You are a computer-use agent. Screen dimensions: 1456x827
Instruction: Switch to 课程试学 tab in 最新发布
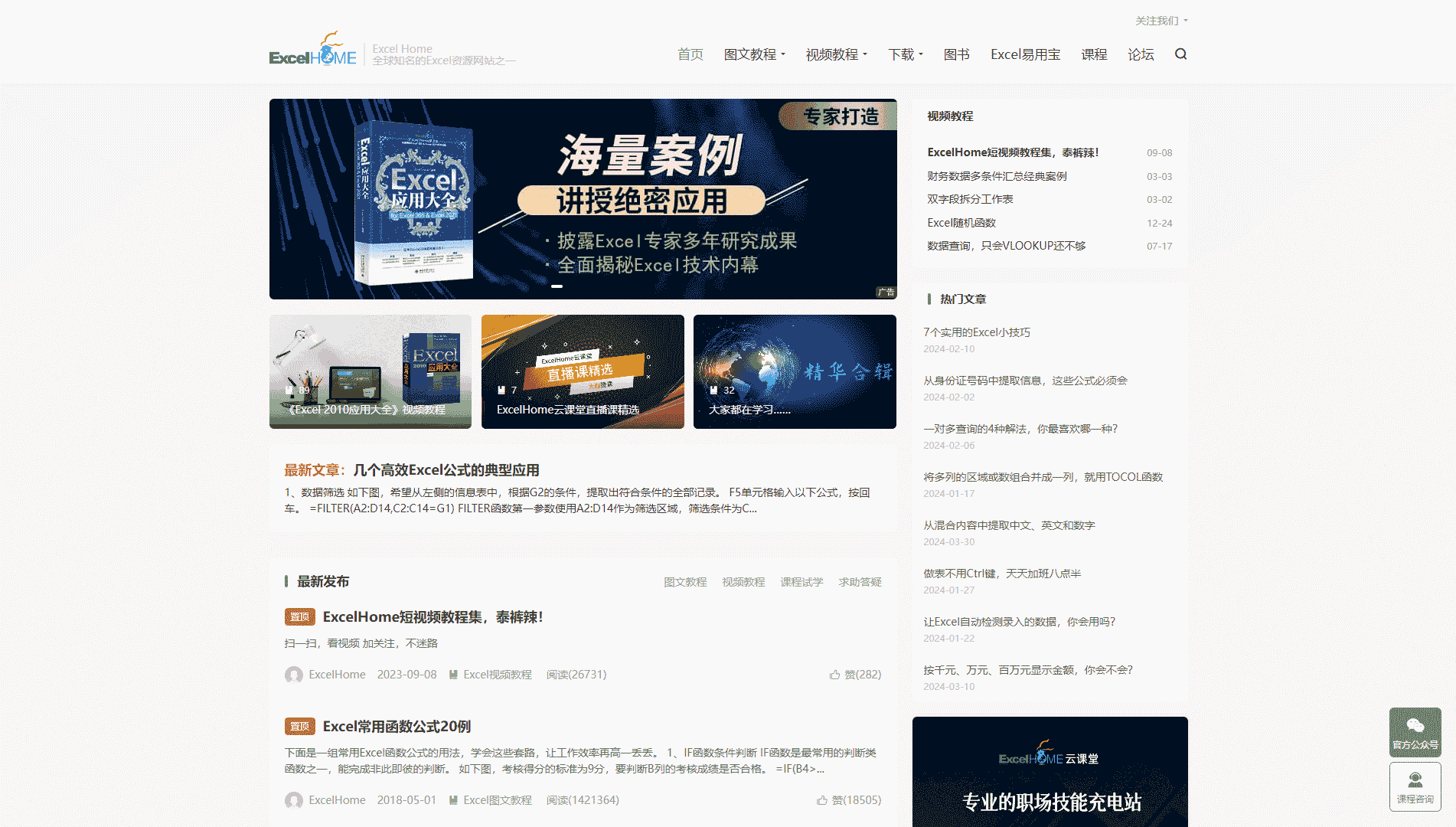point(801,582)
